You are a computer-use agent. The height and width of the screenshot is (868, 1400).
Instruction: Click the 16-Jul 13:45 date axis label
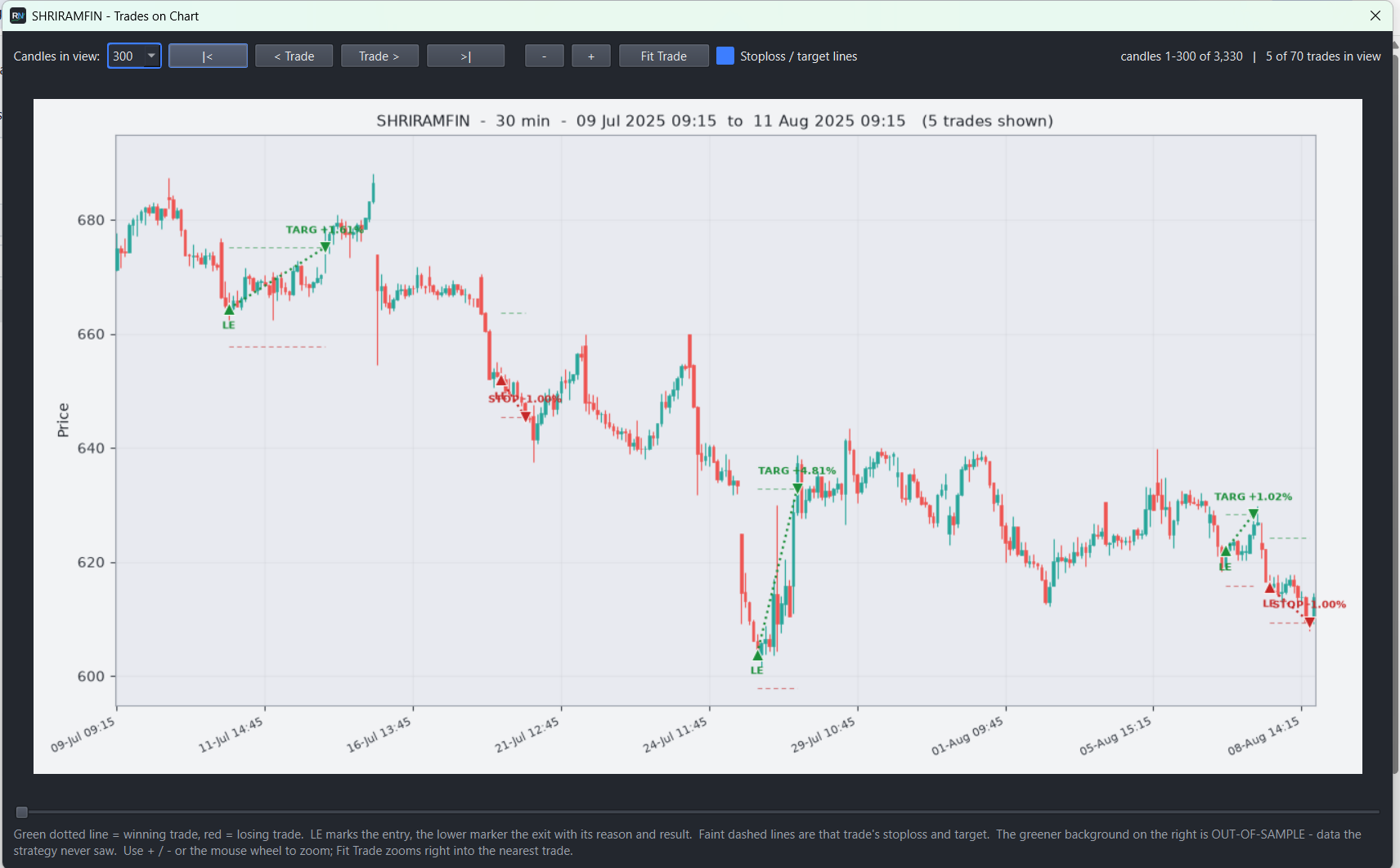click(378, 735)
